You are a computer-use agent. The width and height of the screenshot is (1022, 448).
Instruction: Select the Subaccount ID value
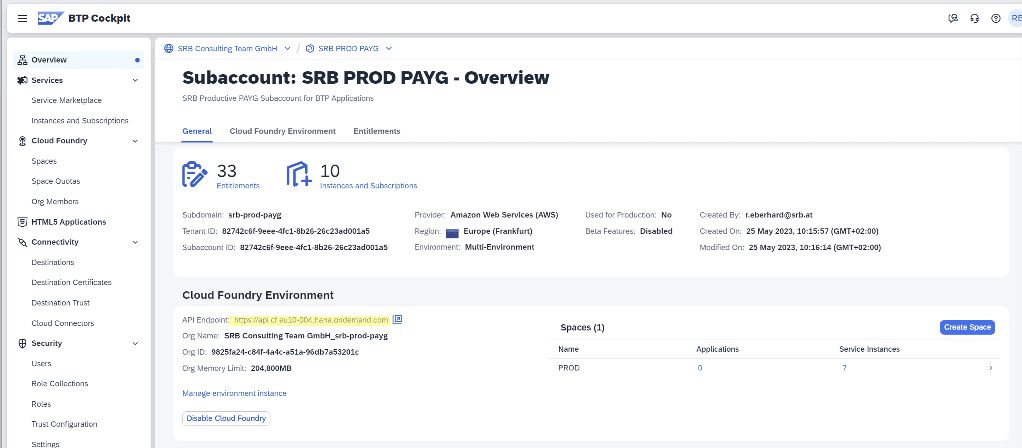point(314,248)
